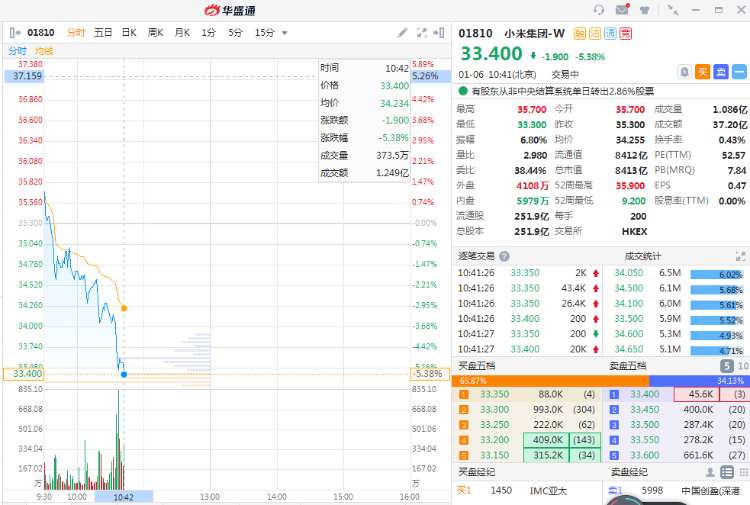This screenshot has width=750, height=505.
Task: Click ask level 4 price 33.550
Action: [645, 440]
